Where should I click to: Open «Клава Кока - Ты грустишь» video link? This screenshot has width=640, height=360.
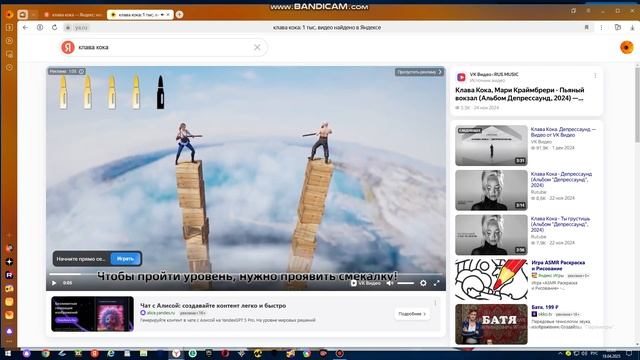tap(560, 224)
